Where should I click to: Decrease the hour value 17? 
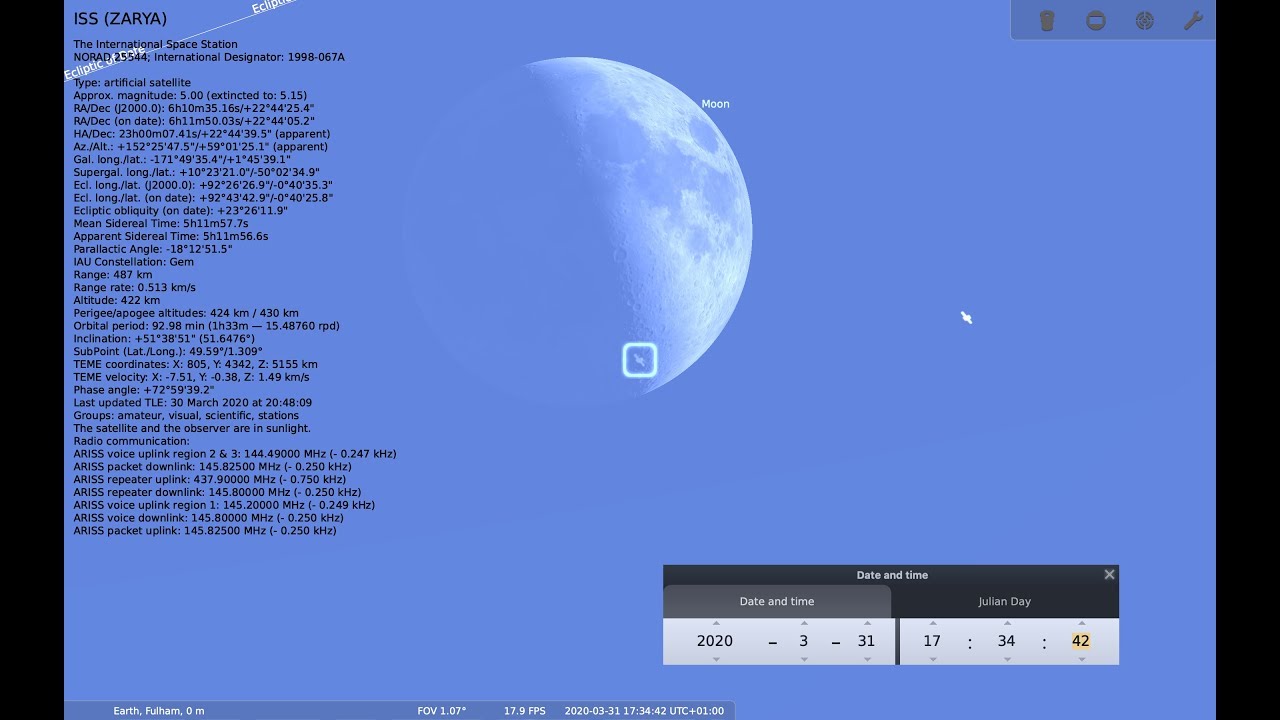[933, 659]
